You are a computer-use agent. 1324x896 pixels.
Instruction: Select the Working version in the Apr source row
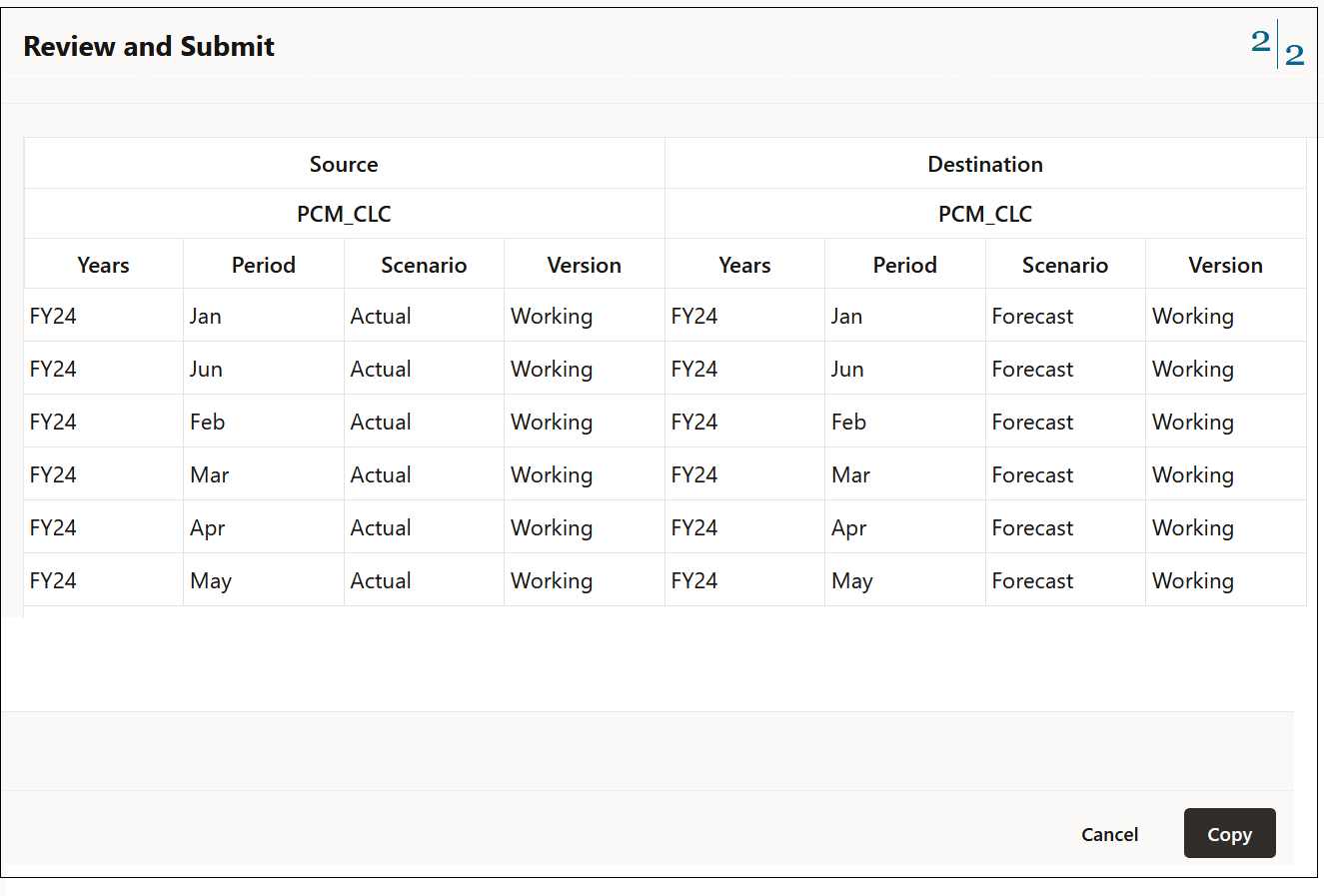coord(552,527)
